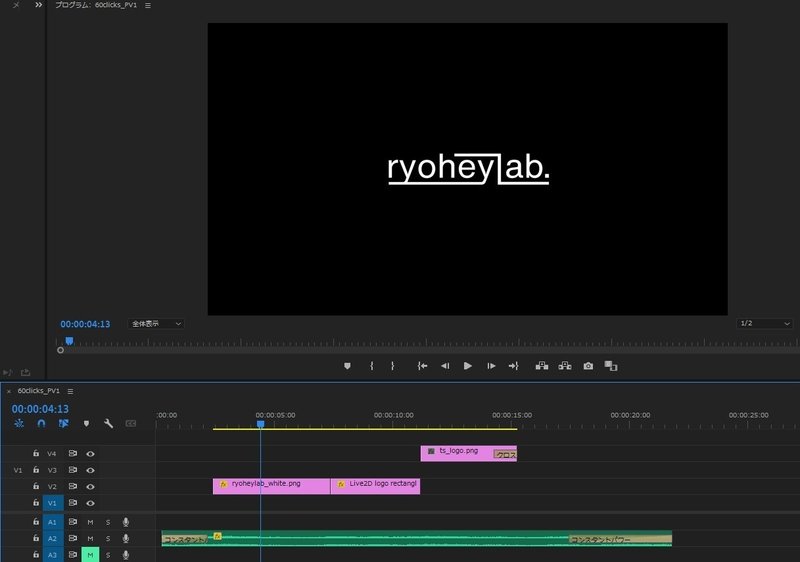Screen dimensions: 800x562
Task: Toggle sync lock on track V3
Action: tap(73, 470)
